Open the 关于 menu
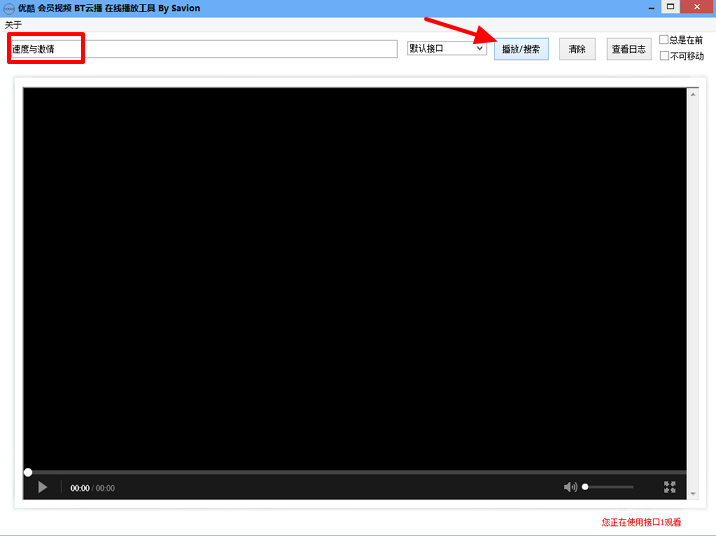Viewport: 716px width, 536px height. 13,25
